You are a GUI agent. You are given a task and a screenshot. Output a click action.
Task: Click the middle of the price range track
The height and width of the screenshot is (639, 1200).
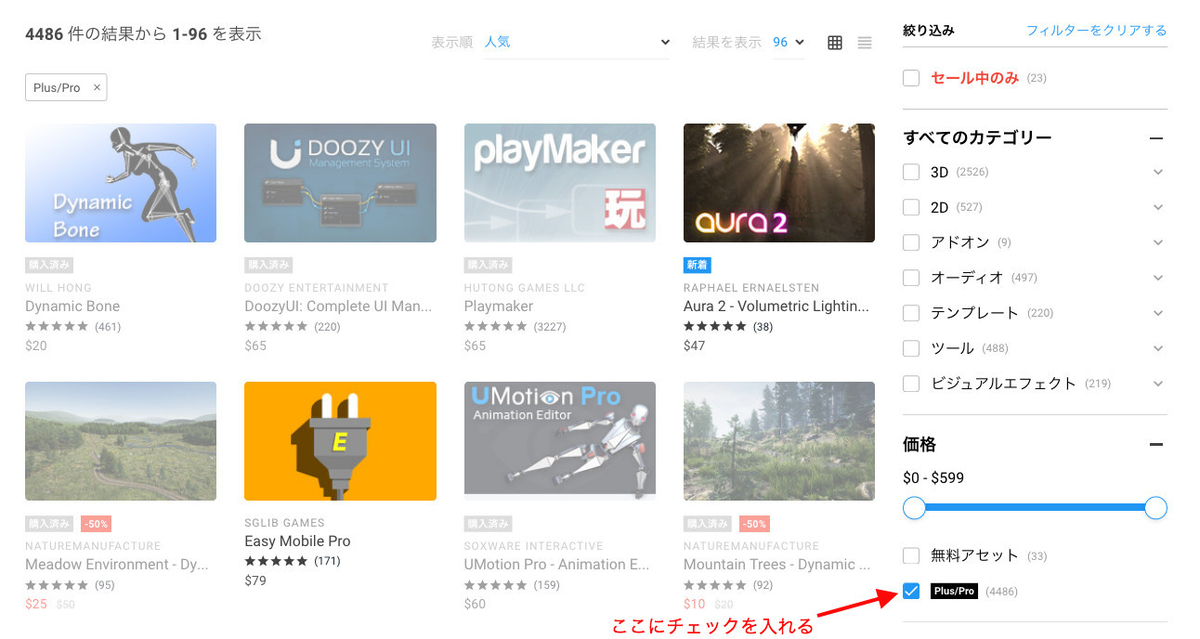(x=1035, y=508)
